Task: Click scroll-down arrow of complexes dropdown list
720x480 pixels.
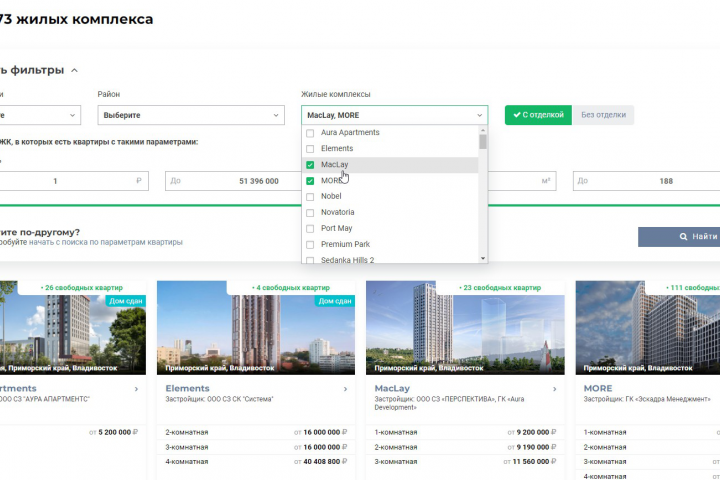Action: coord(483,259)
